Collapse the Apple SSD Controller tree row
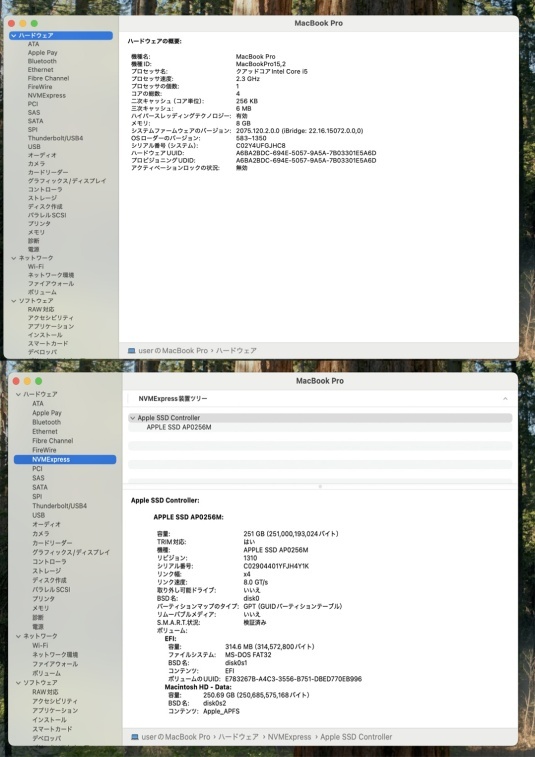The height and width of the screenshot is (757, 535). pos(132,418)
